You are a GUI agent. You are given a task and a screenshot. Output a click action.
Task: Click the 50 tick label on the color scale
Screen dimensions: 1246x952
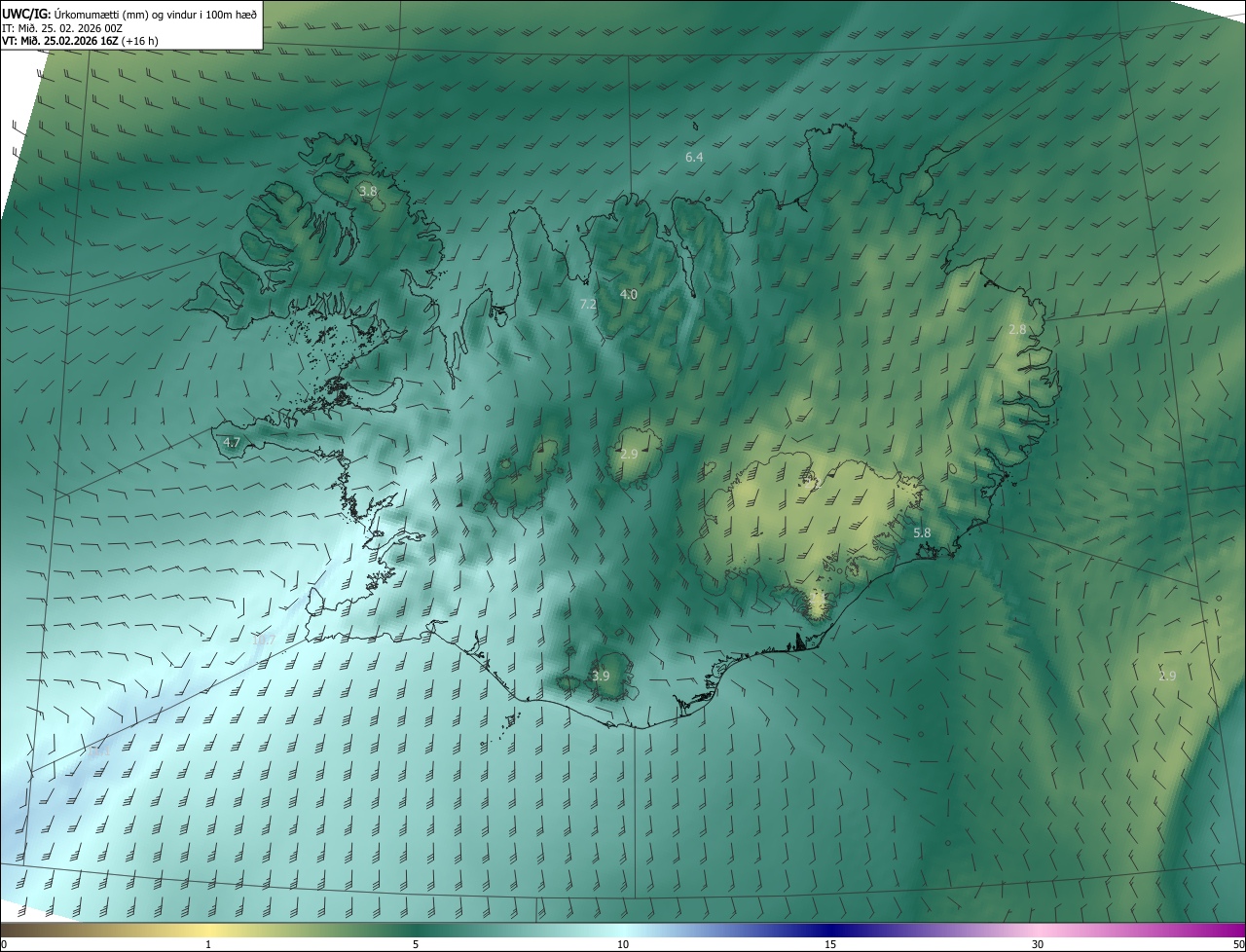pos(1238,944)
